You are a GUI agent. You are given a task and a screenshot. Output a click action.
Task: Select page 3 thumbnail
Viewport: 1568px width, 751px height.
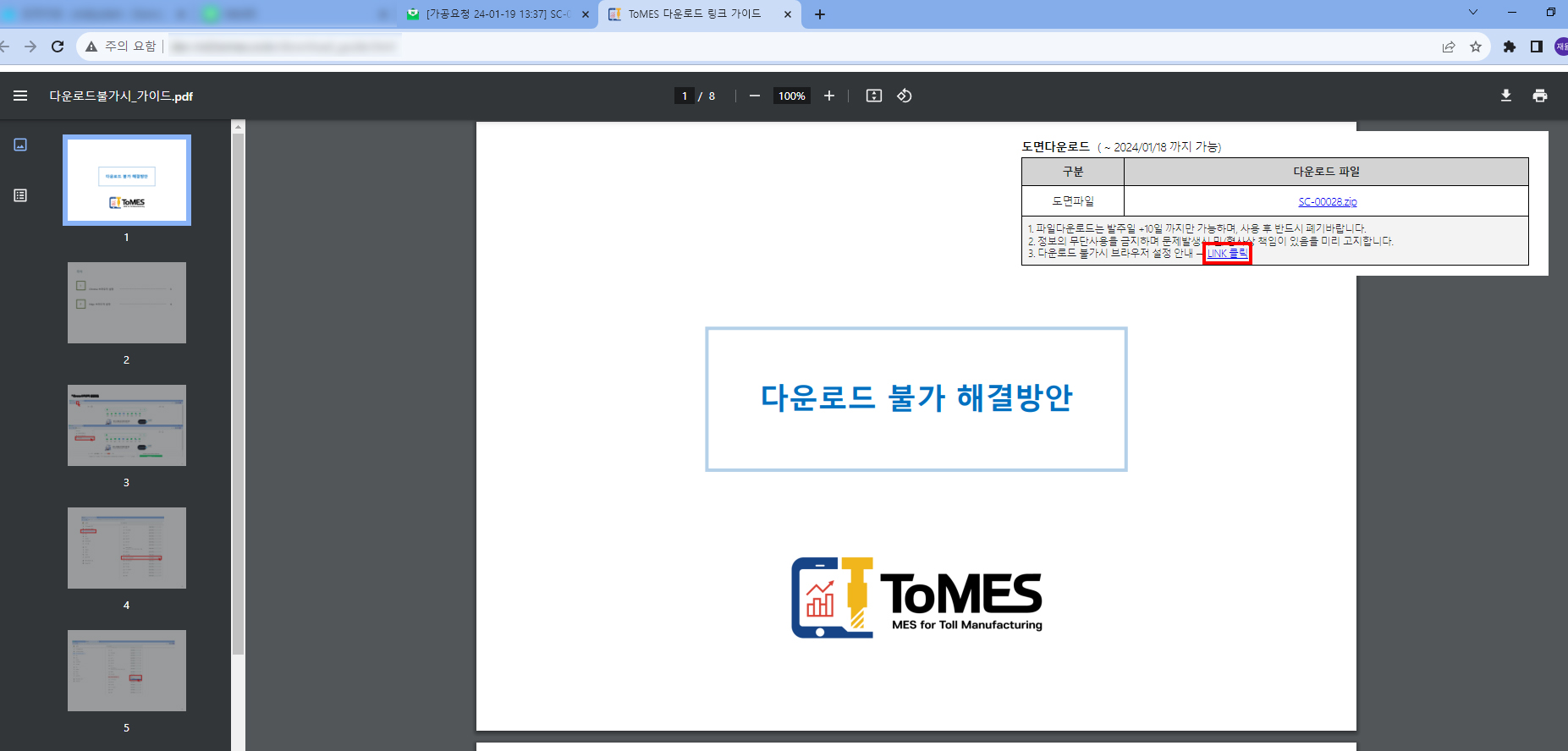tap(127, 425)
